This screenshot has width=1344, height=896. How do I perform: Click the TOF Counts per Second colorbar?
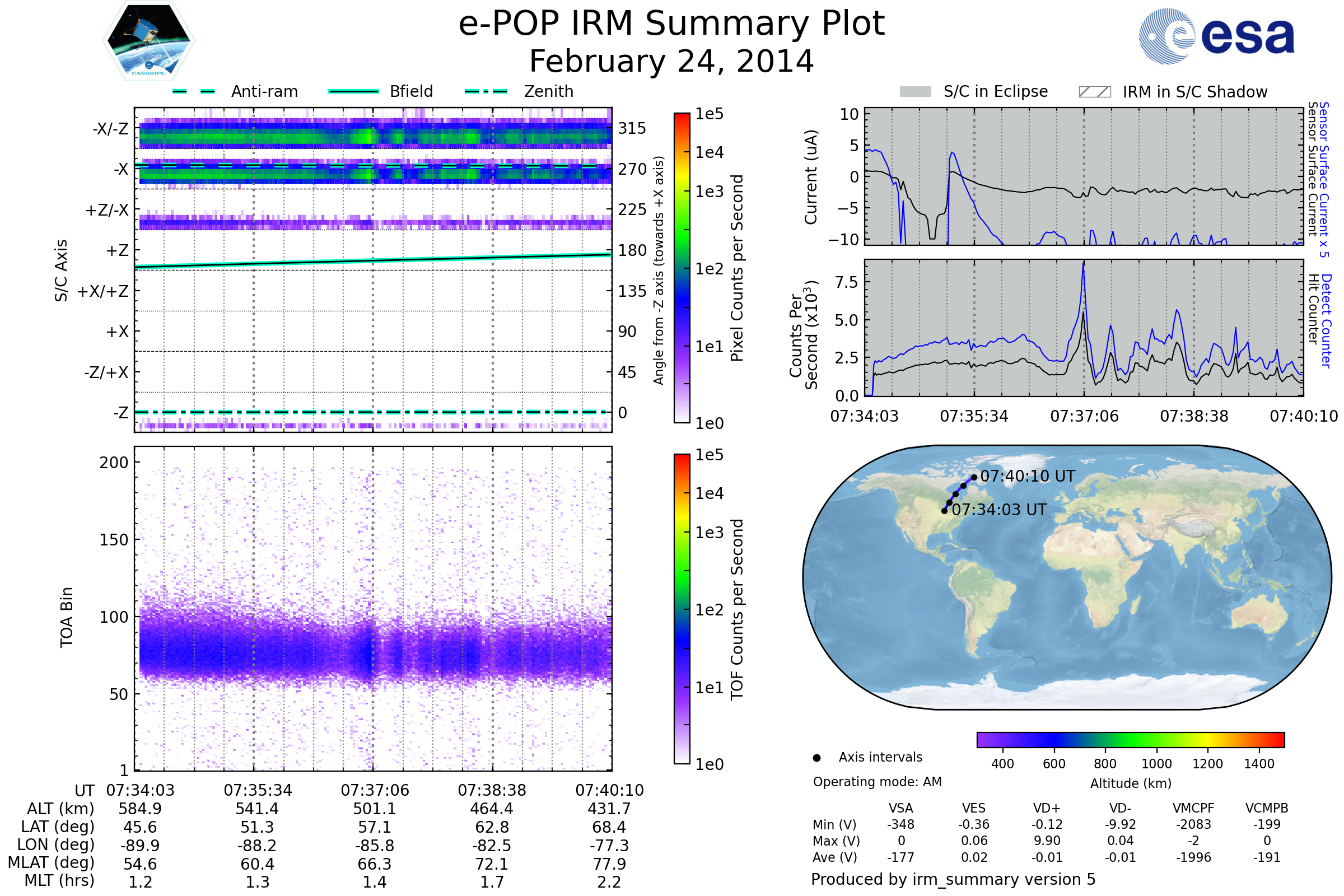682,609
